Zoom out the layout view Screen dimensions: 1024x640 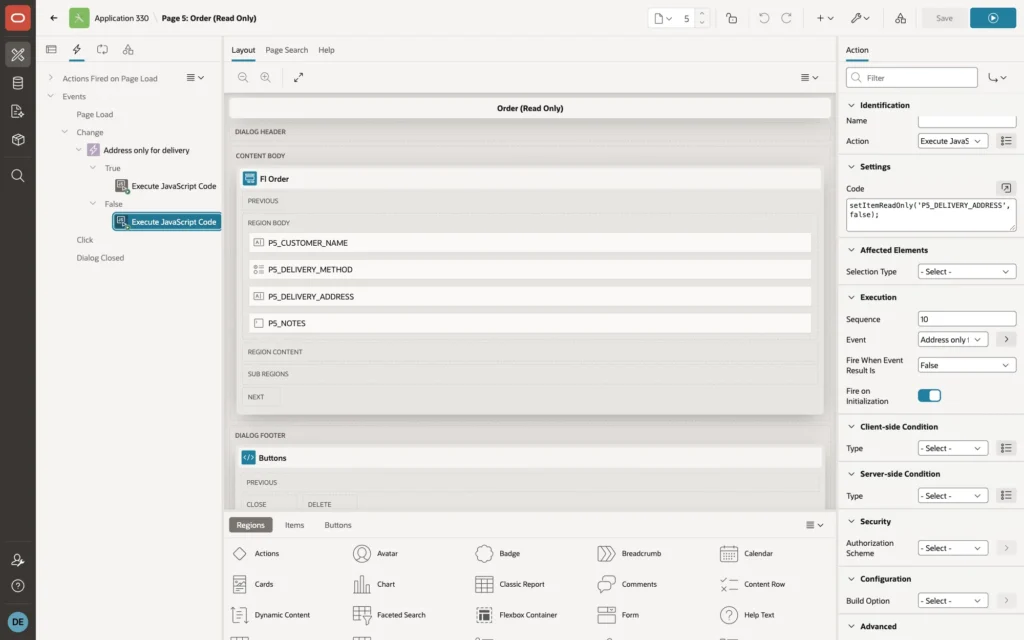tap(243, 77)
